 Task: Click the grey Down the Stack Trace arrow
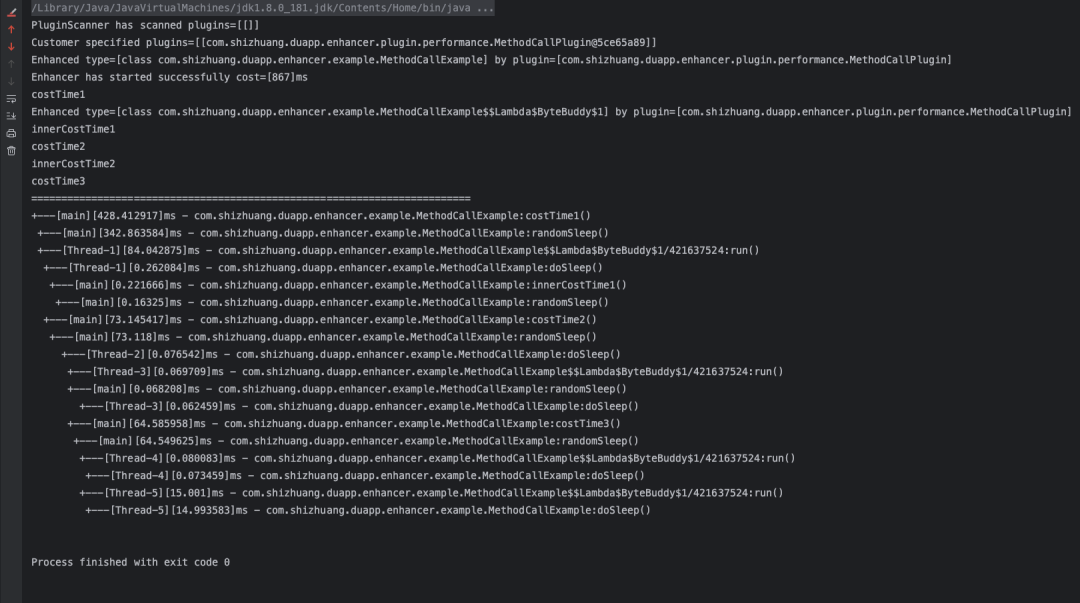(11, 81)
